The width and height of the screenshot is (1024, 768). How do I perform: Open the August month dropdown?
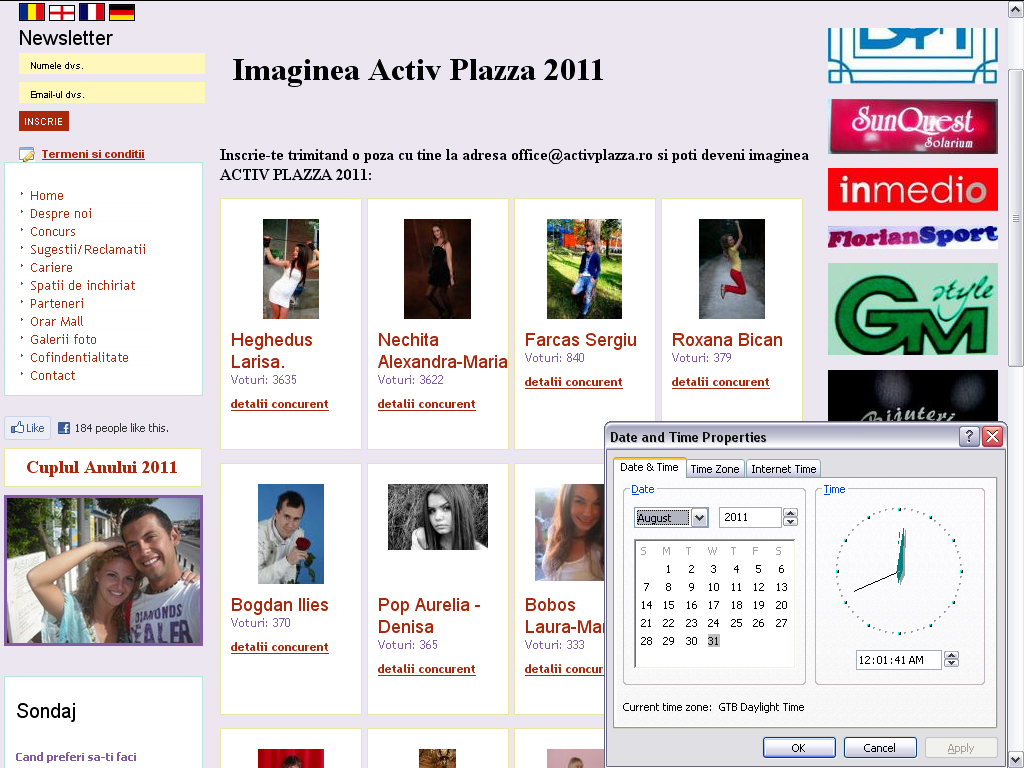pyautogui.click(x=697, y=517)
